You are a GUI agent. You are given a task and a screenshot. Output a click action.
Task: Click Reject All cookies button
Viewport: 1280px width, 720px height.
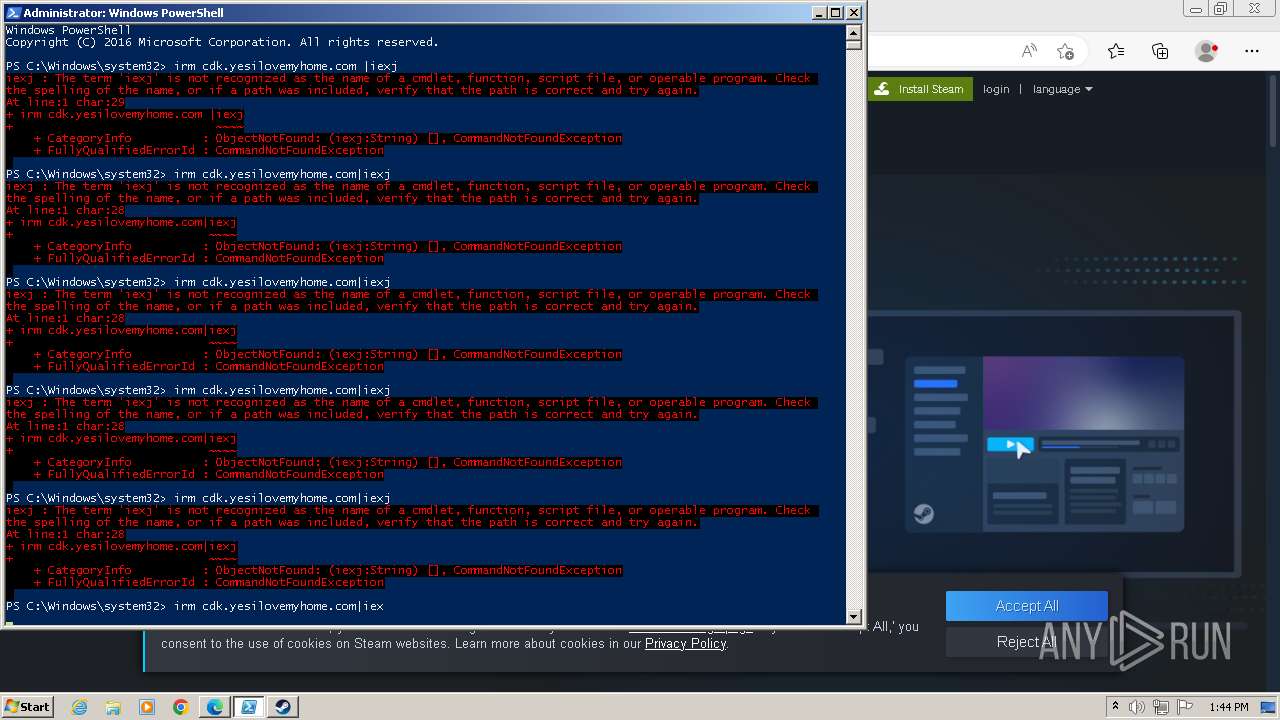tap(1027, 642)
